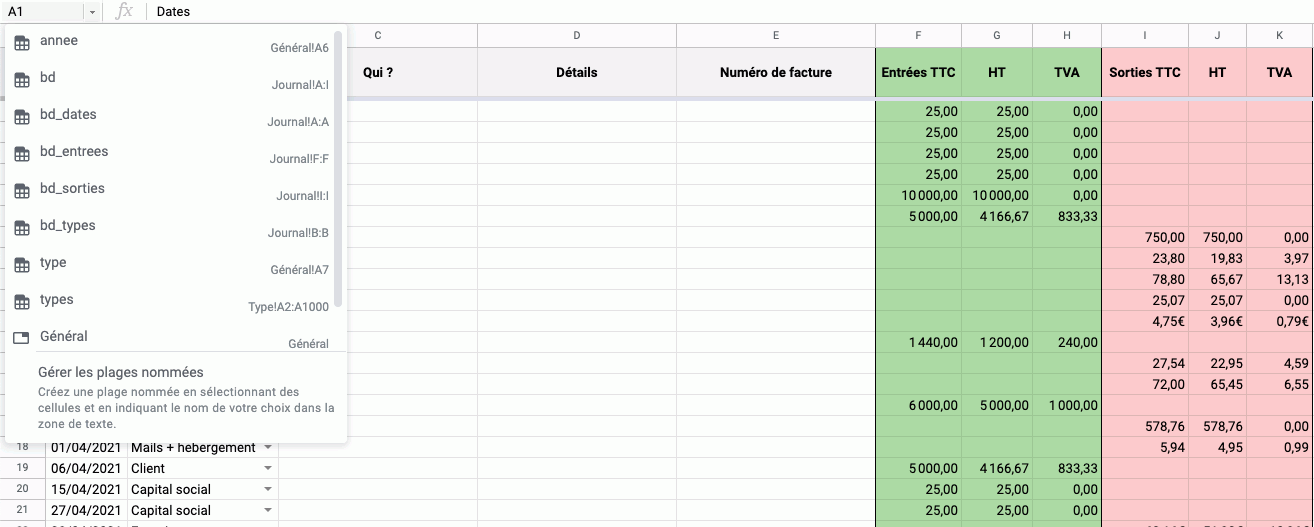Click the range icon beside bd_types
Image resolution: width=1314 pixels, height=527 pixels.
coord(21,228)
